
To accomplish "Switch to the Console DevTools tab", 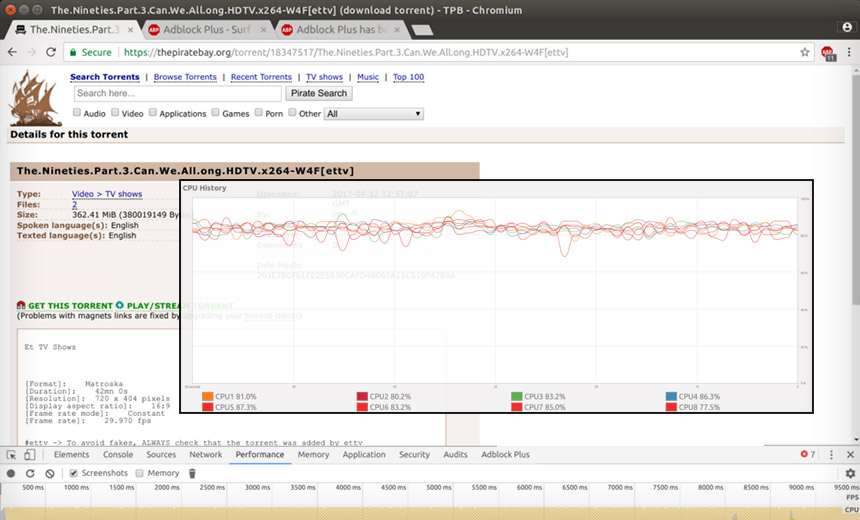I will 118,455.
